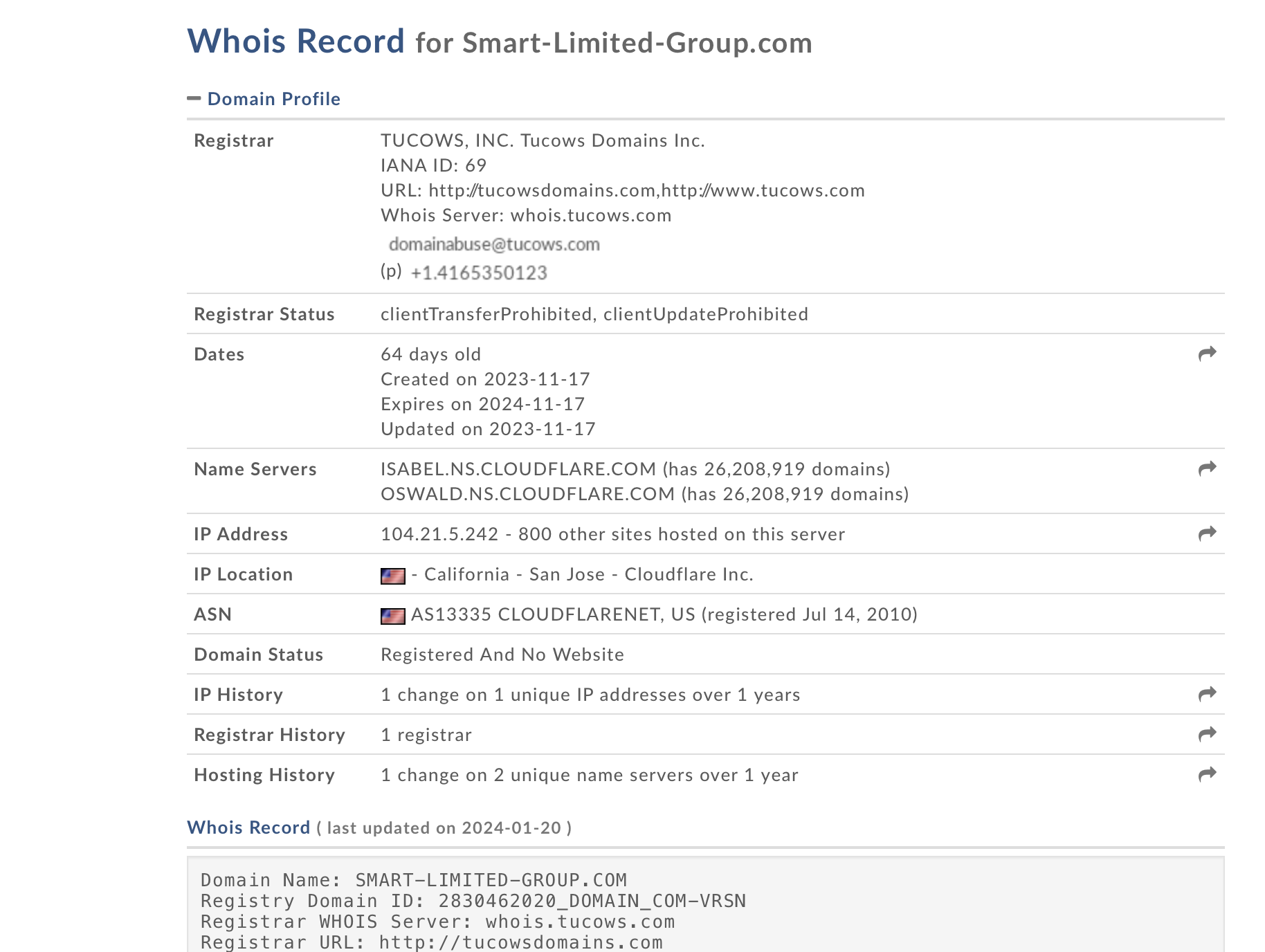This screenshot has height=952, width=1265.
Task: Click the IP address 104.21.5.242
Action: coord(439,534)
